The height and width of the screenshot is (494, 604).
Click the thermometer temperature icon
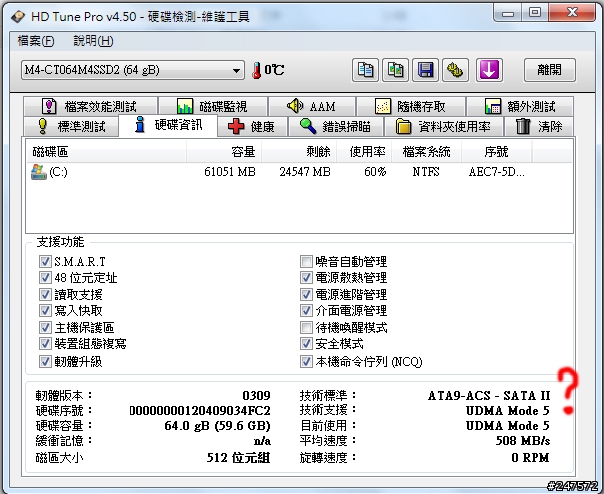click(257, 71)
